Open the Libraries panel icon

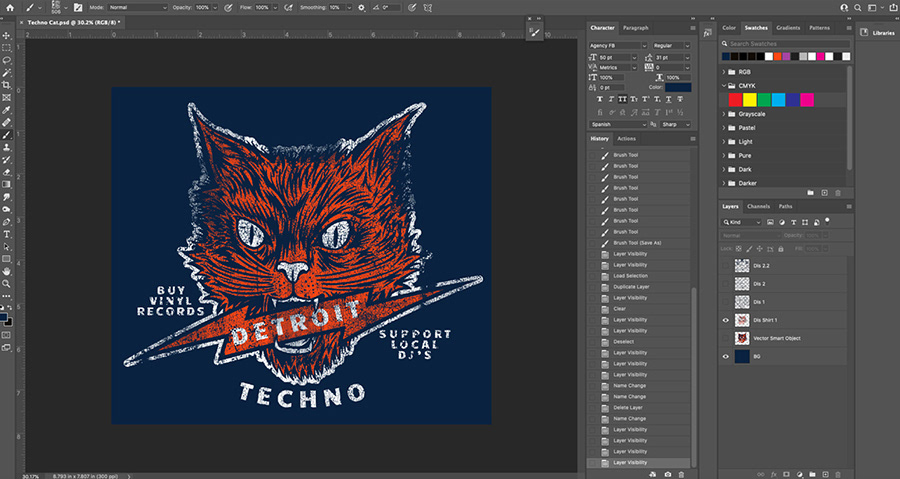[x=864, y=33]
